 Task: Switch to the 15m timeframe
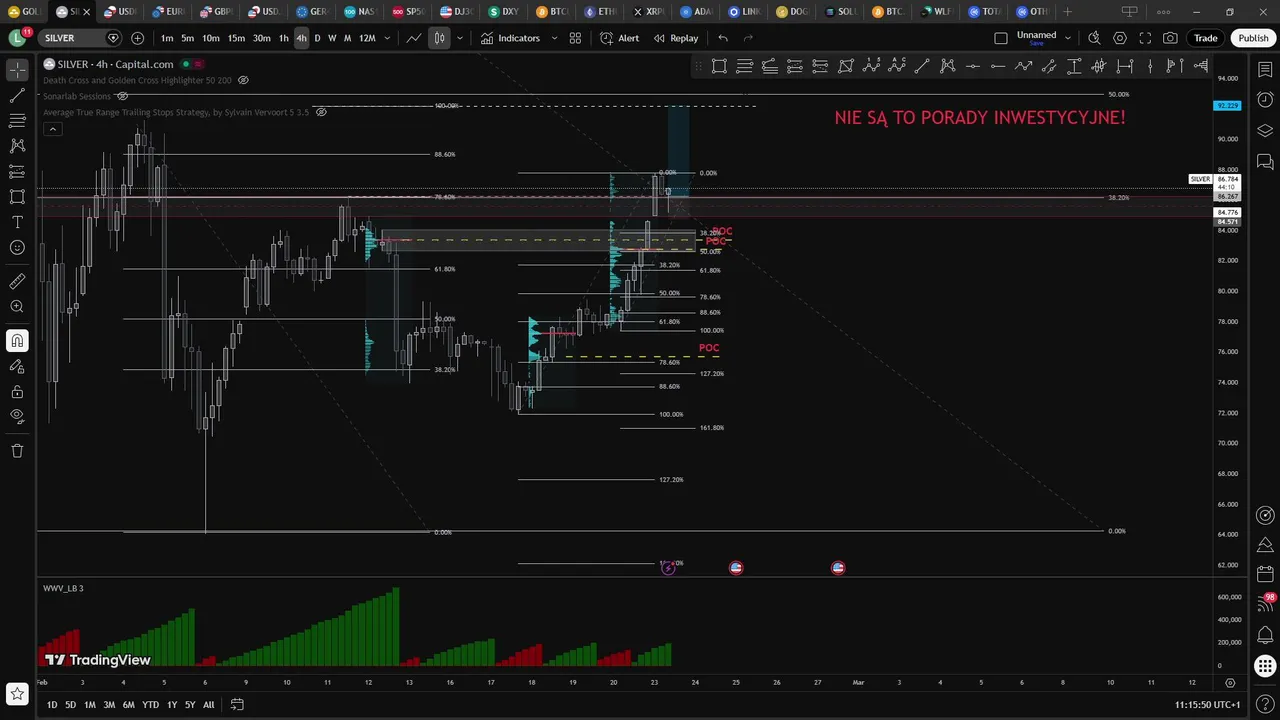coord(236,38)
